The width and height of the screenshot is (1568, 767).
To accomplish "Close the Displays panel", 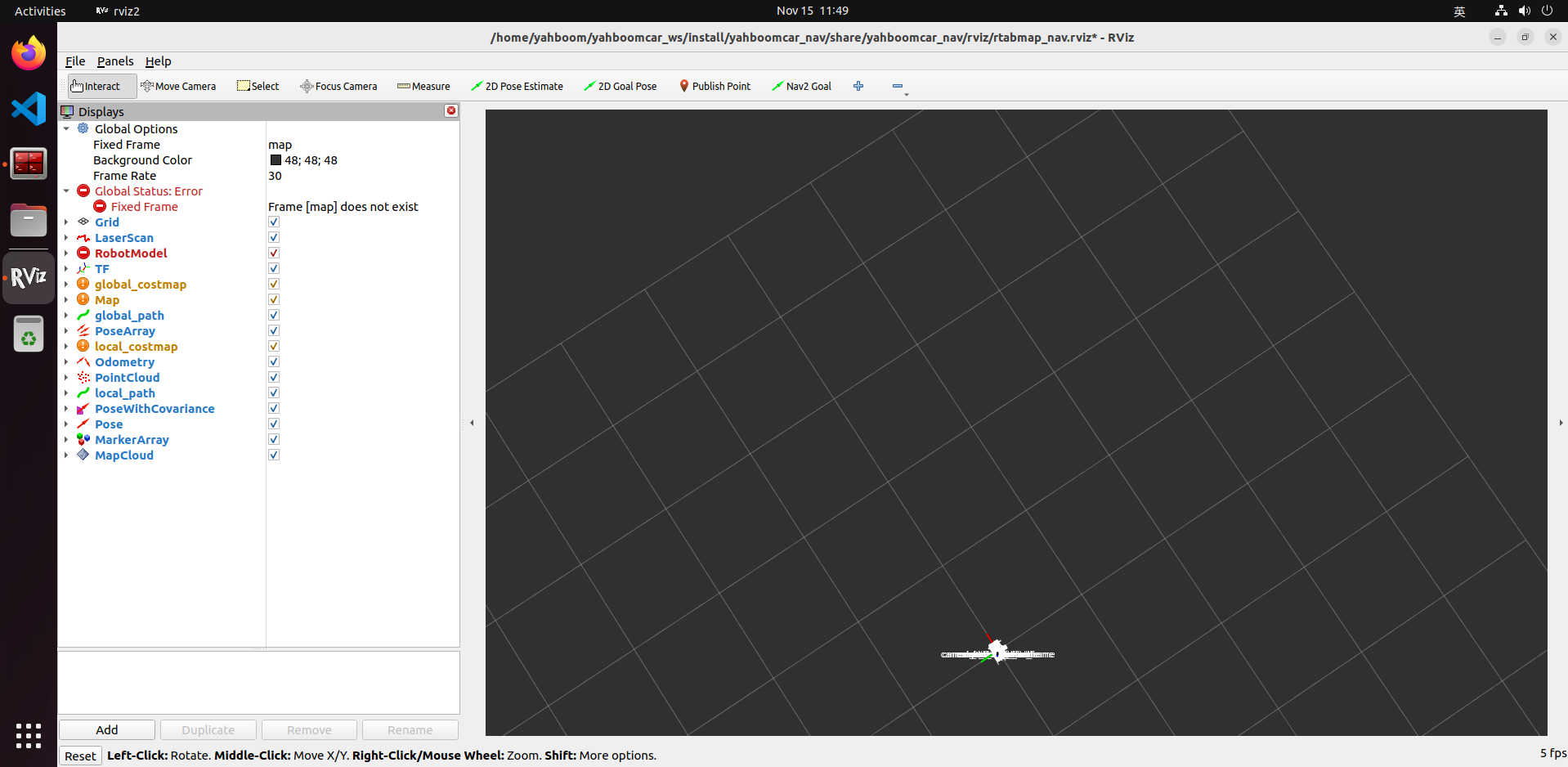I will pyautogui.click(x=451, y=110).
